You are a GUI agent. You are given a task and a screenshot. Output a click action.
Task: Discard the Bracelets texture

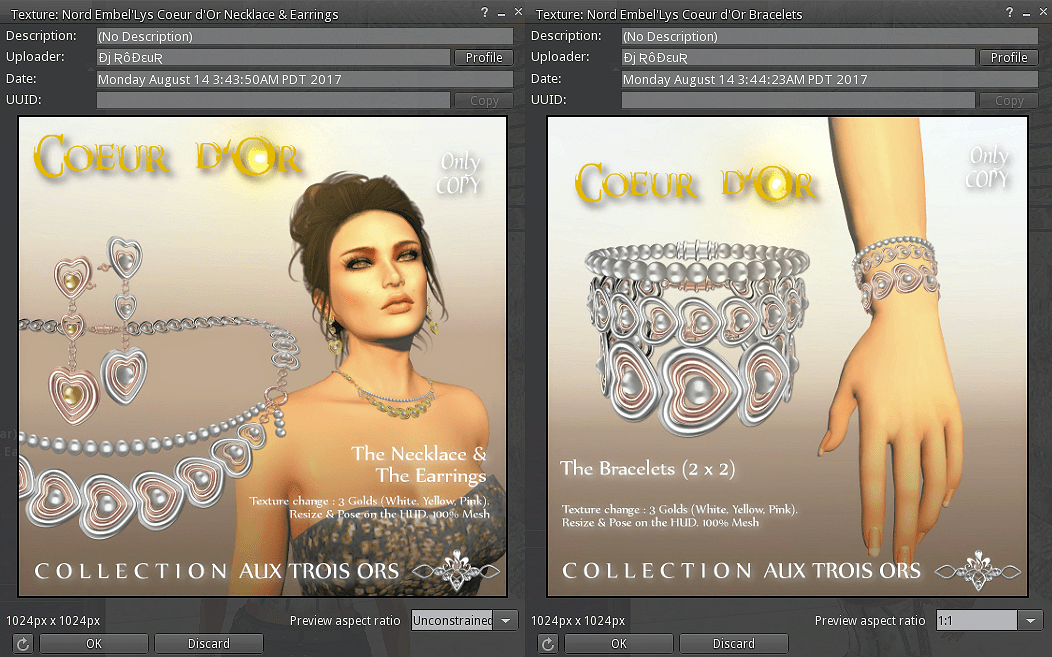point(734,643)
